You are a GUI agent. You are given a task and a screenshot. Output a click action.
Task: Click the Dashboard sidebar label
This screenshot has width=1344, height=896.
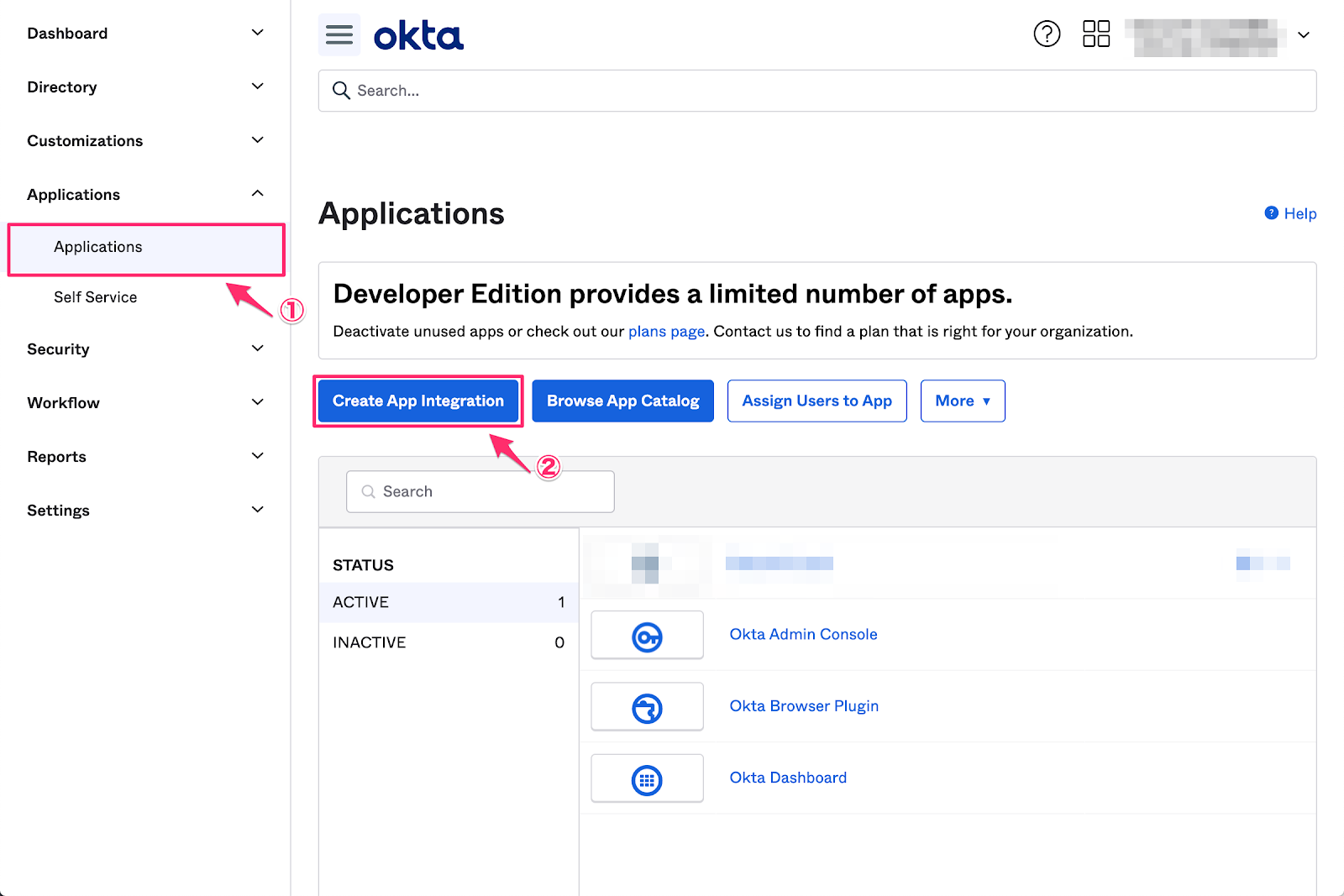pos(67,34)
